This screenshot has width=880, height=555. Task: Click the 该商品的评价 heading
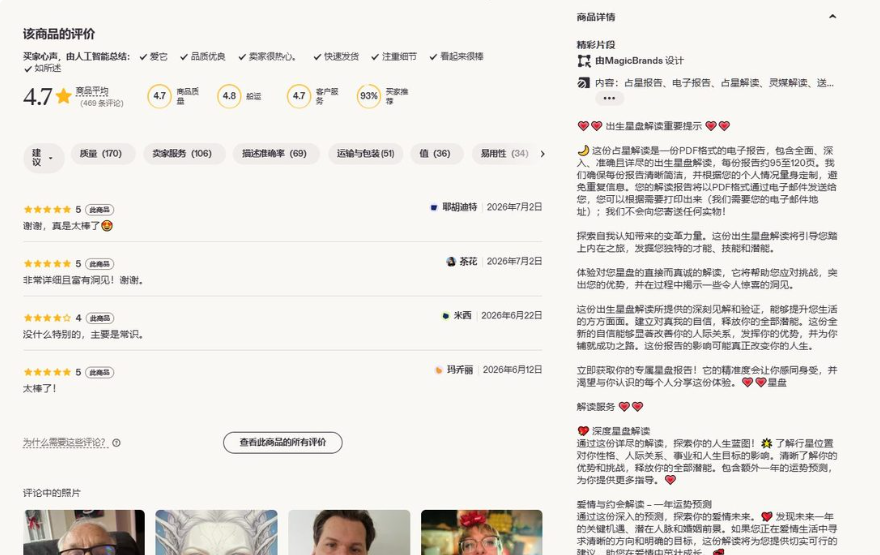(x=59, y=34)
